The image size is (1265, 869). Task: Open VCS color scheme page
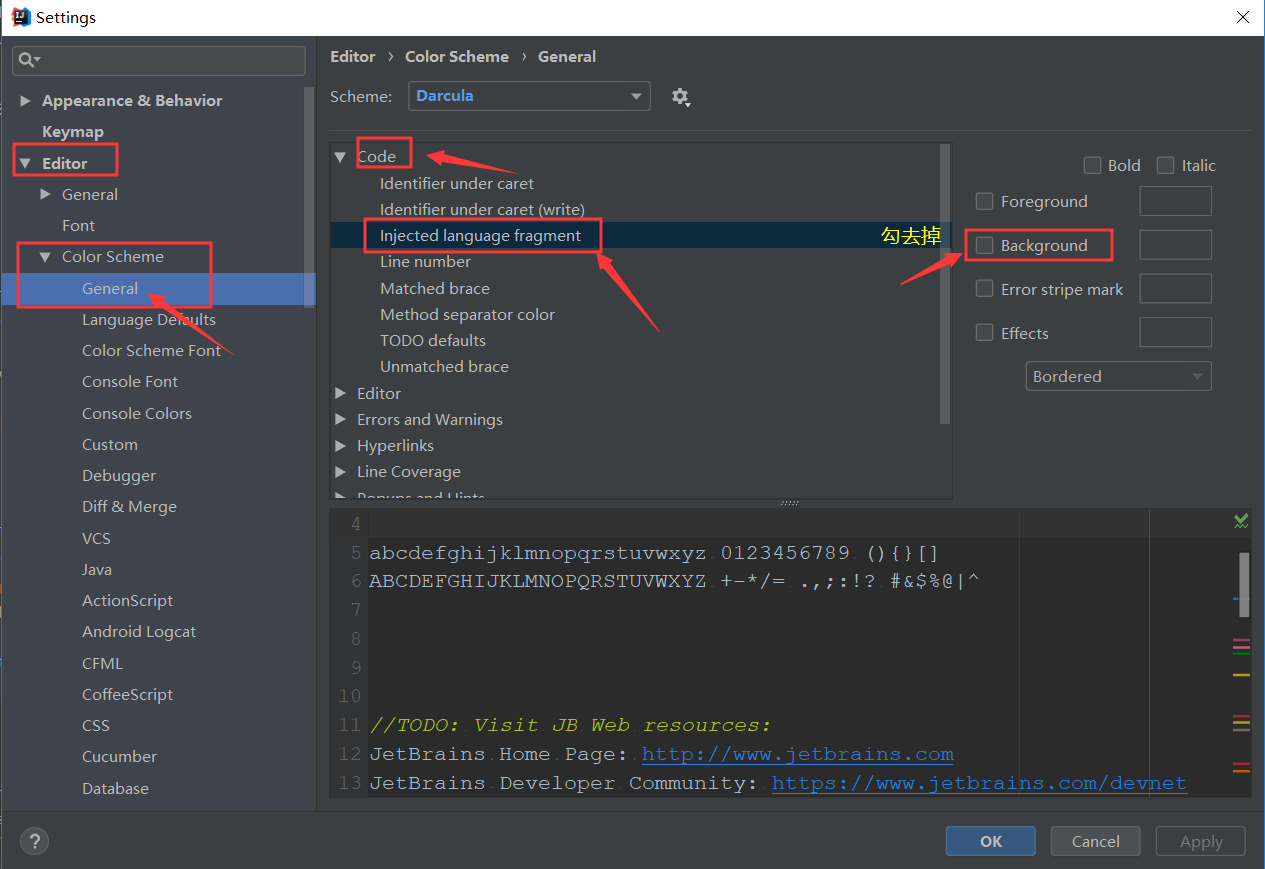click(x=97, y=539)
